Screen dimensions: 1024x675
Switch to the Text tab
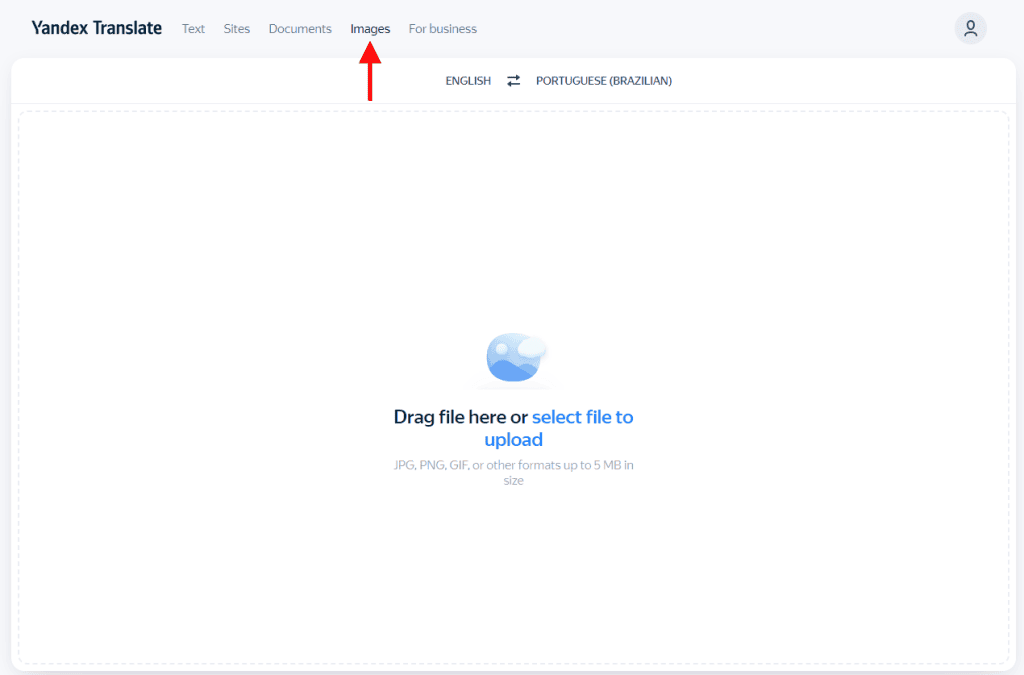pos(193,29)
